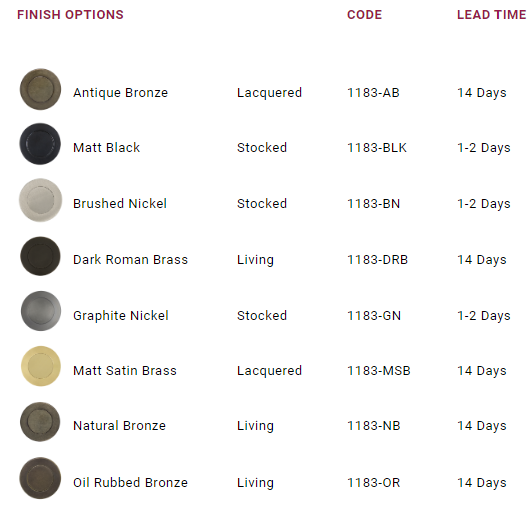Select code 1183-MSB text

[379, 371]
